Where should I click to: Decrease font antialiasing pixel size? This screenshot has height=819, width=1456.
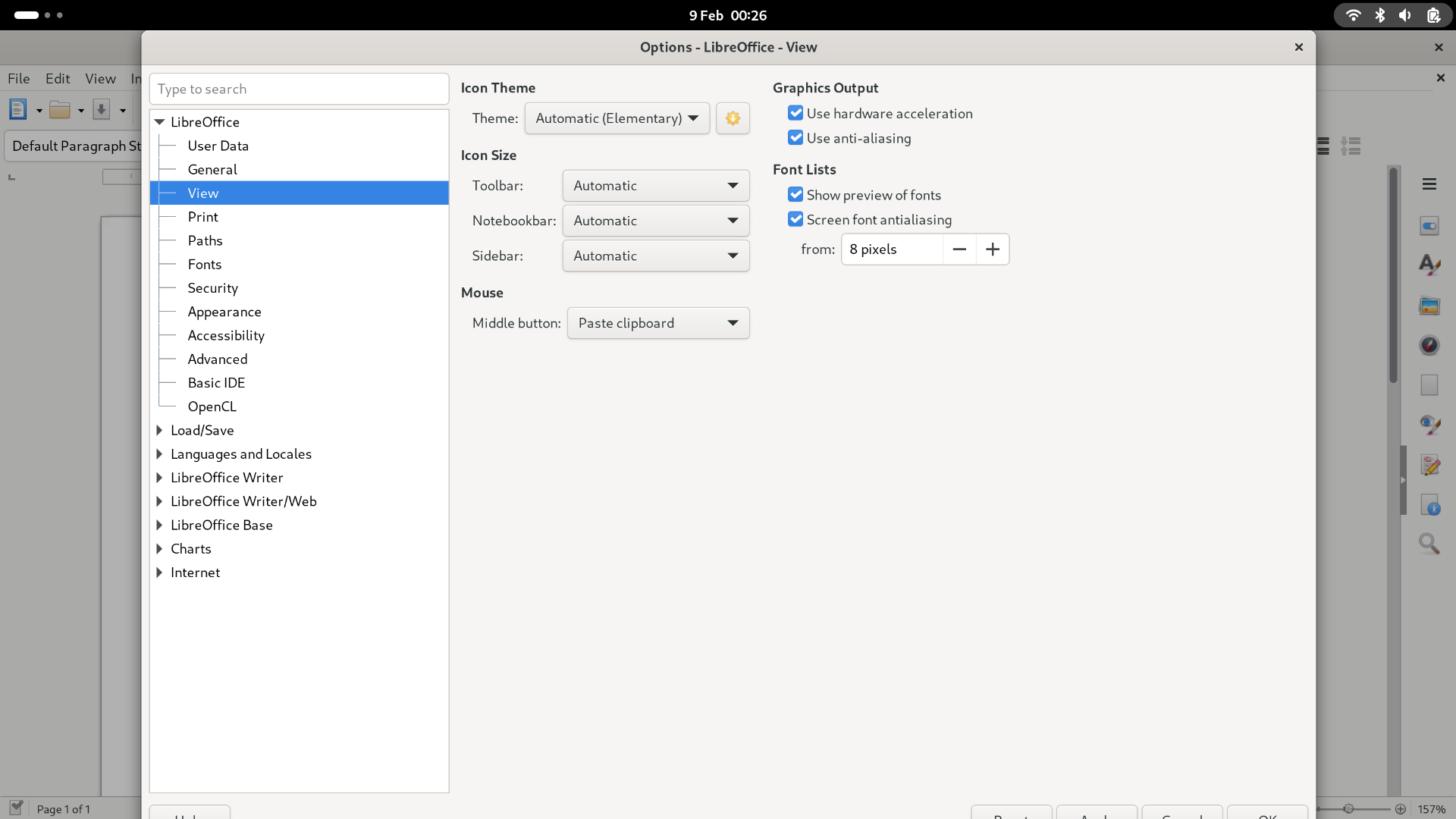[959, 249]
